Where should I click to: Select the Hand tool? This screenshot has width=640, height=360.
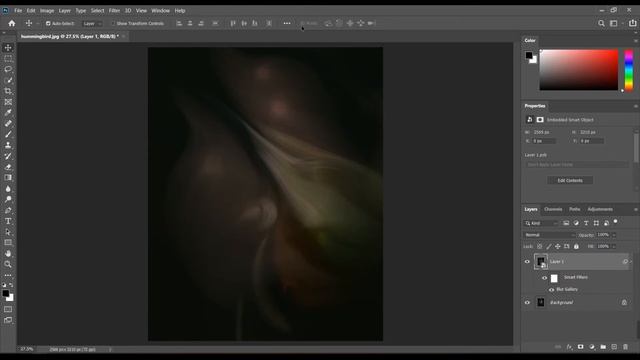click(x=8, y=253)
